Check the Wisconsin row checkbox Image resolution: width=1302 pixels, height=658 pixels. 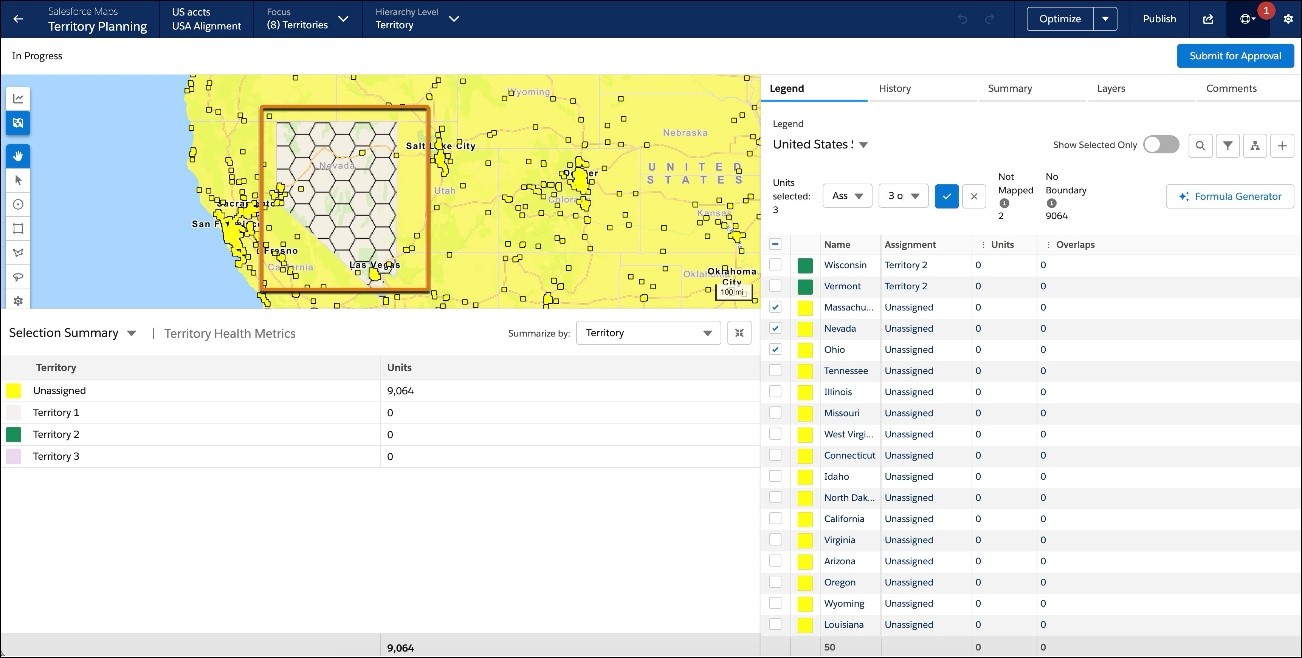click(776, 265)
